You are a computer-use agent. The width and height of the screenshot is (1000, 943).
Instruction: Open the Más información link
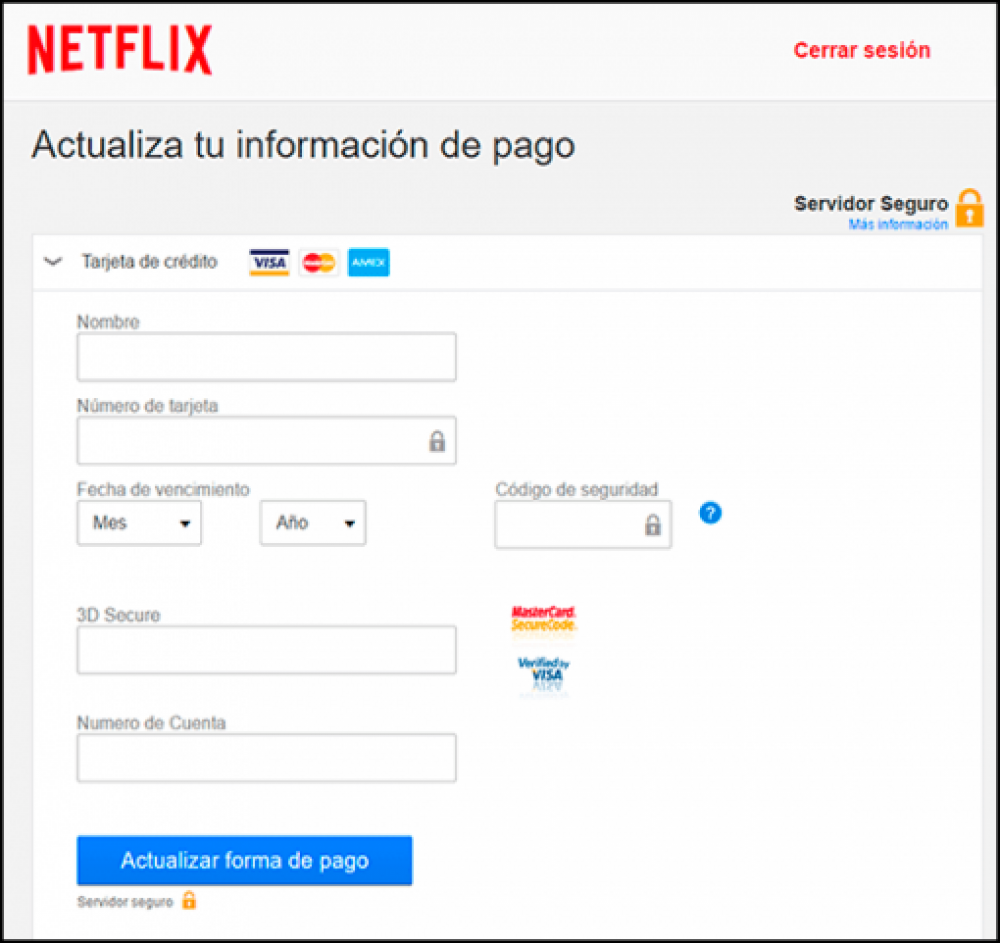coord(897,225)
